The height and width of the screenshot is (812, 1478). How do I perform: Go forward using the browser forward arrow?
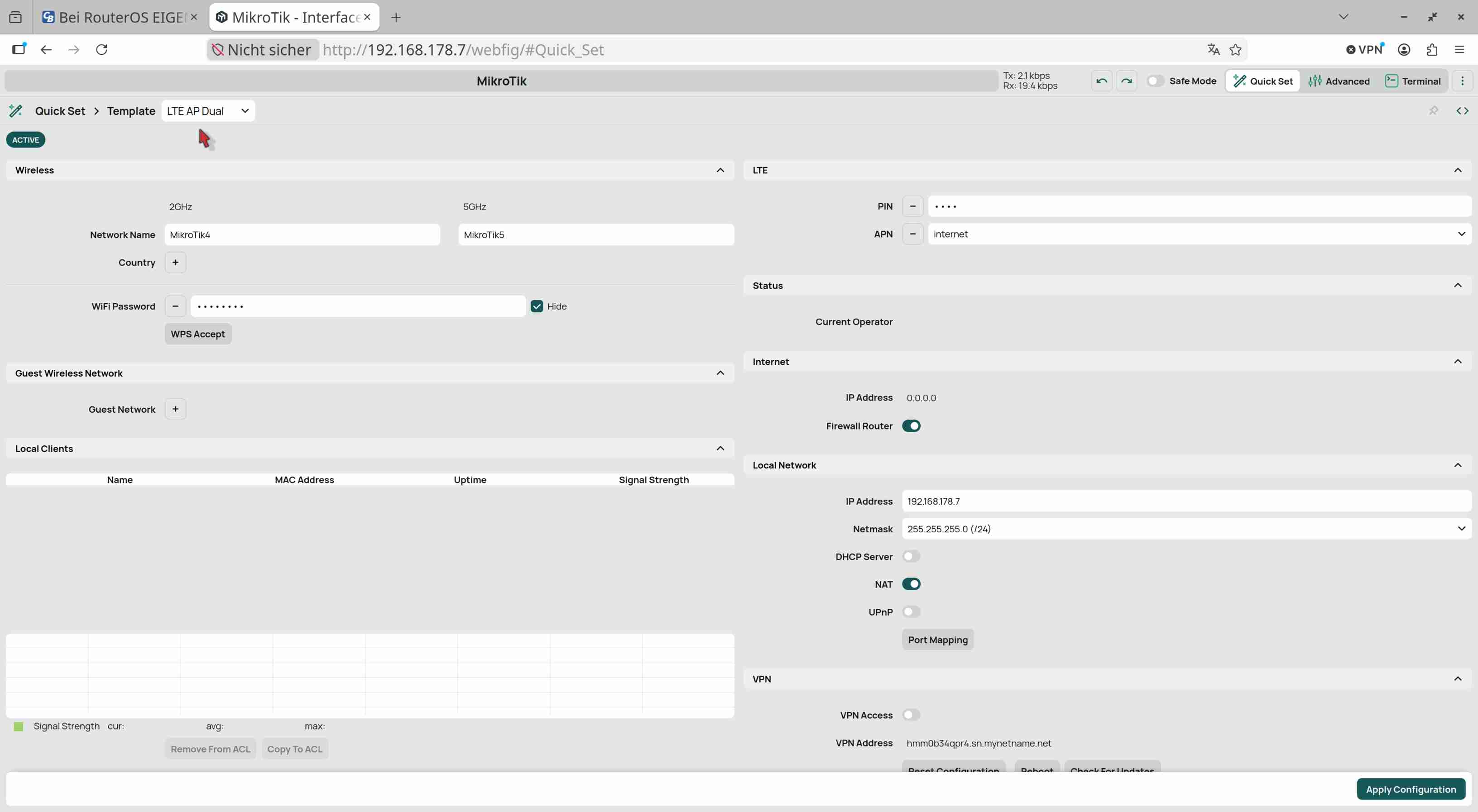coord(74,50)
